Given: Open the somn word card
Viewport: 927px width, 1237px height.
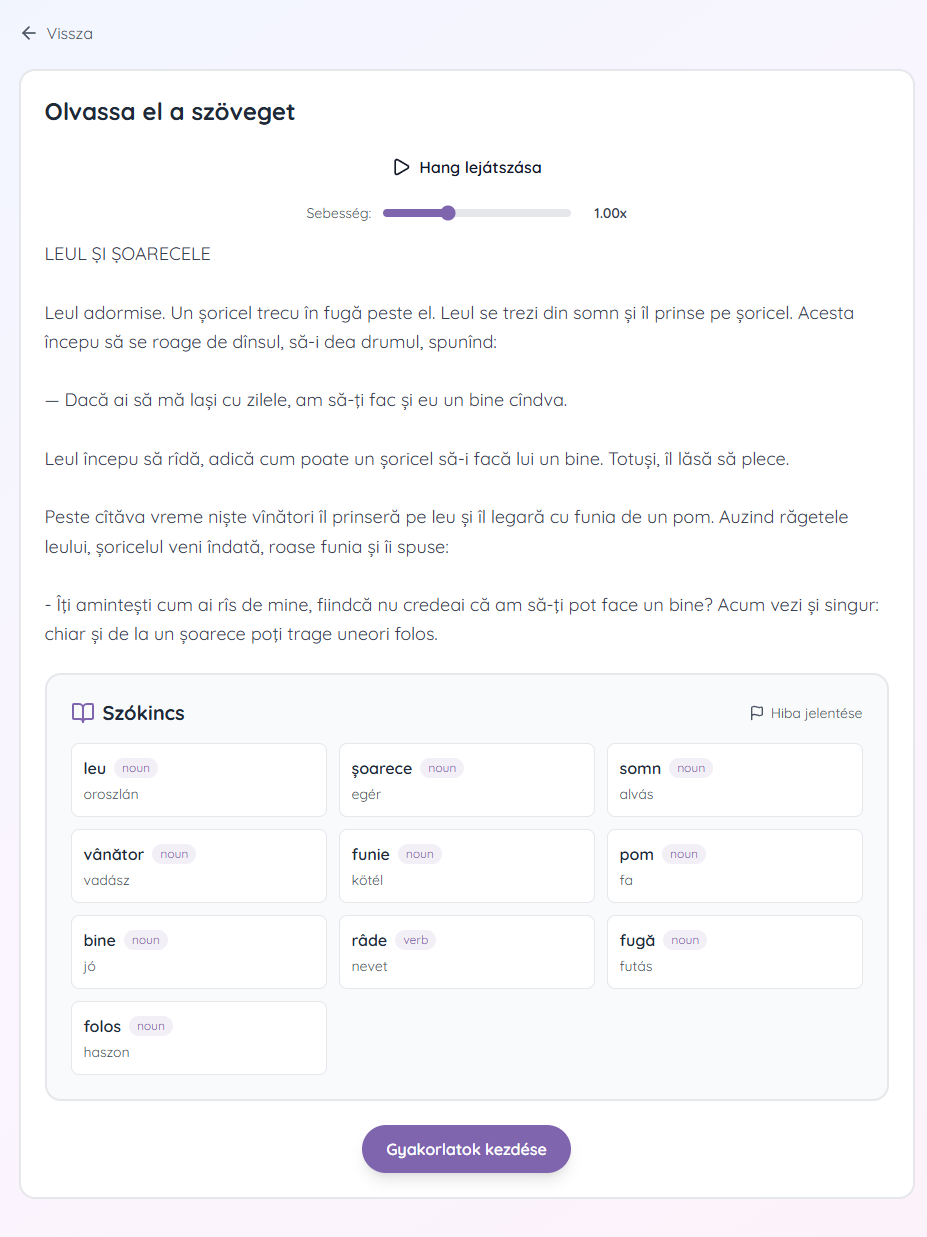Looking at the screenshot, I should (735, 780).
